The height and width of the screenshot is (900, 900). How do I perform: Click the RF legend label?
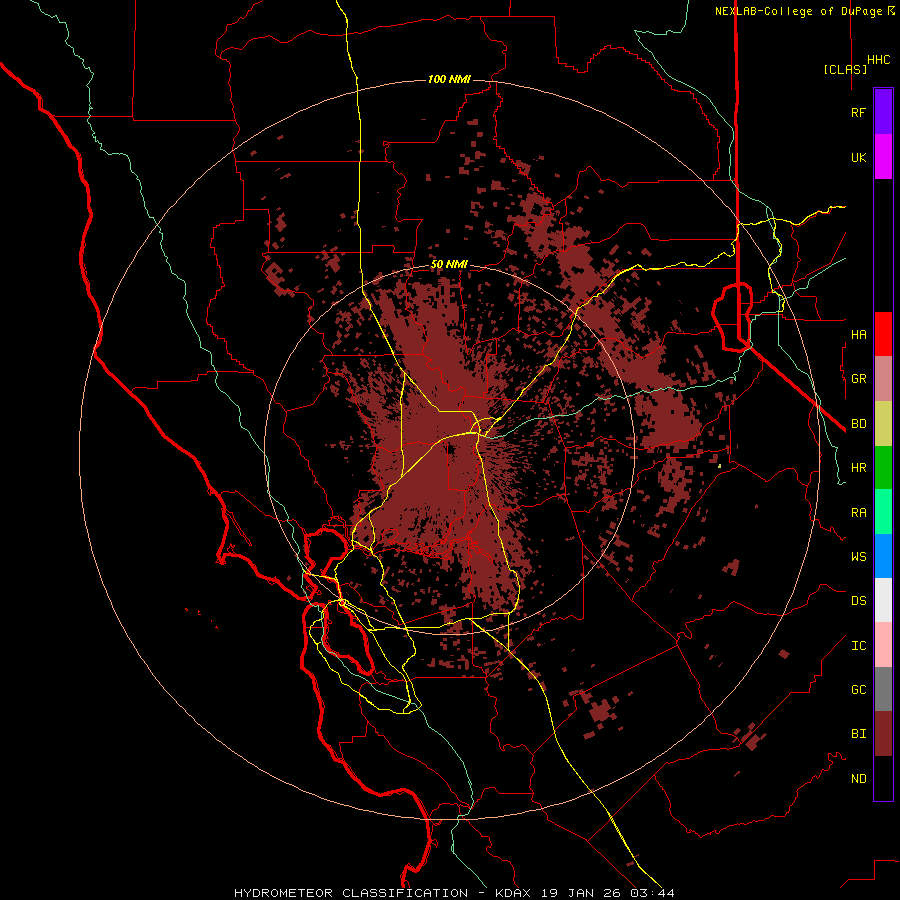(x=859, y=112)
